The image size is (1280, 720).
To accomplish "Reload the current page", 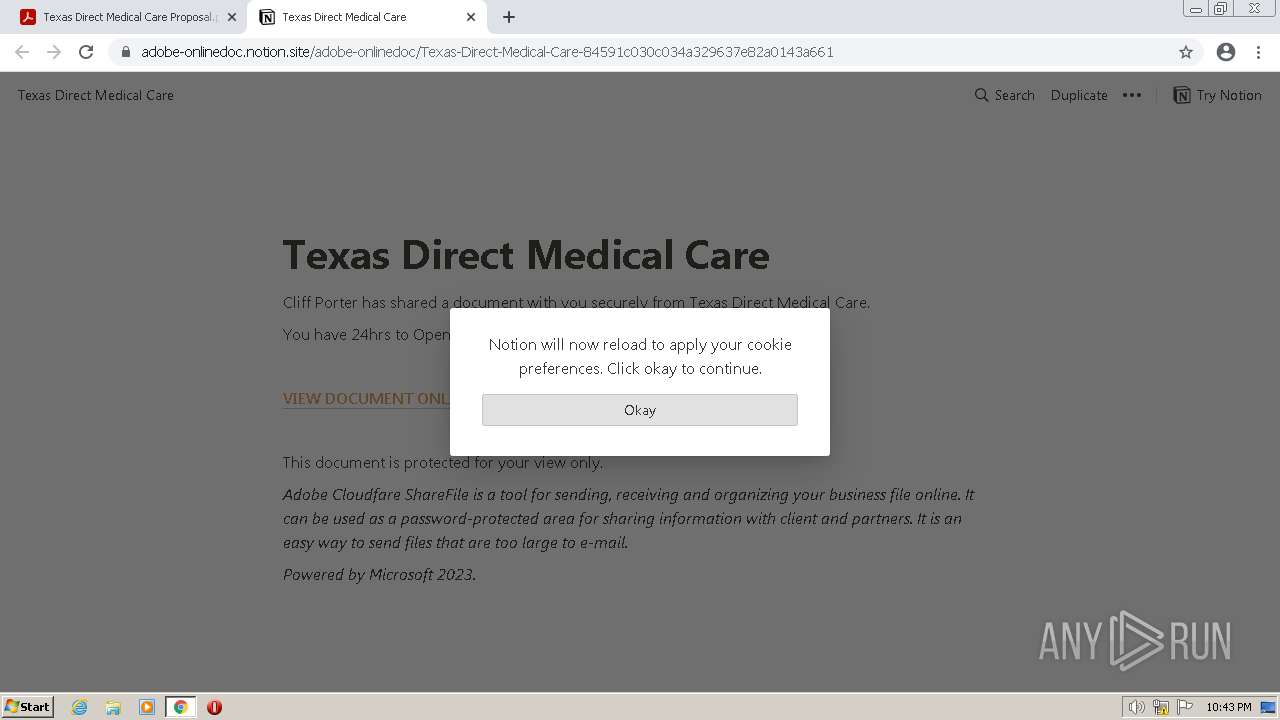I will coord(86,52).
